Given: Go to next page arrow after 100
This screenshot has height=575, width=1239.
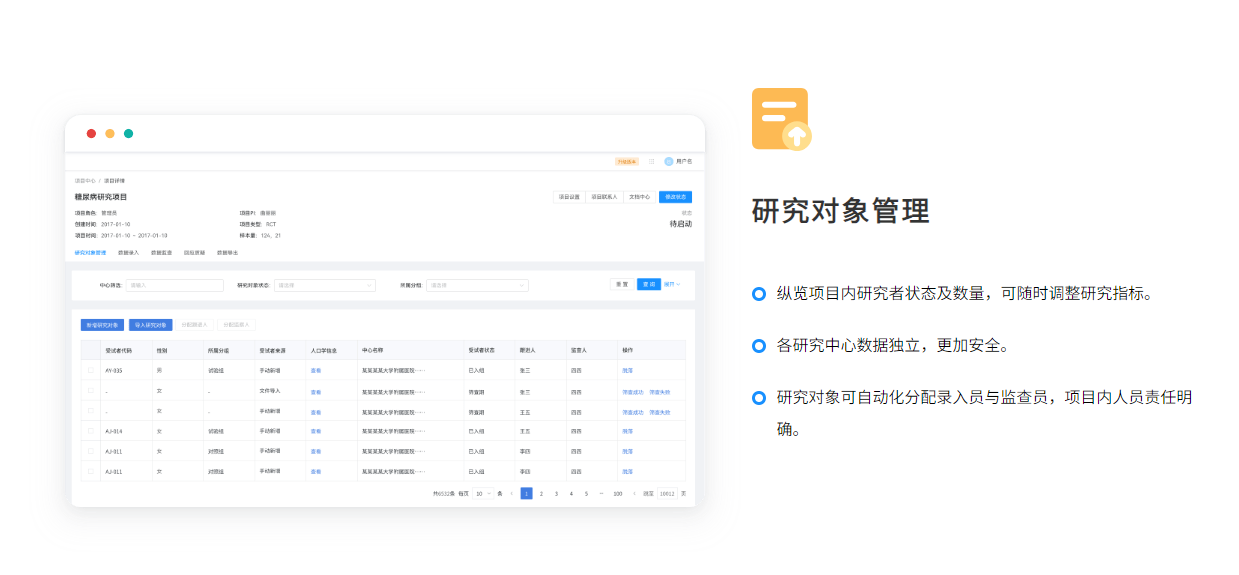Looking at the screenshot, I should (x=633, y=493).
